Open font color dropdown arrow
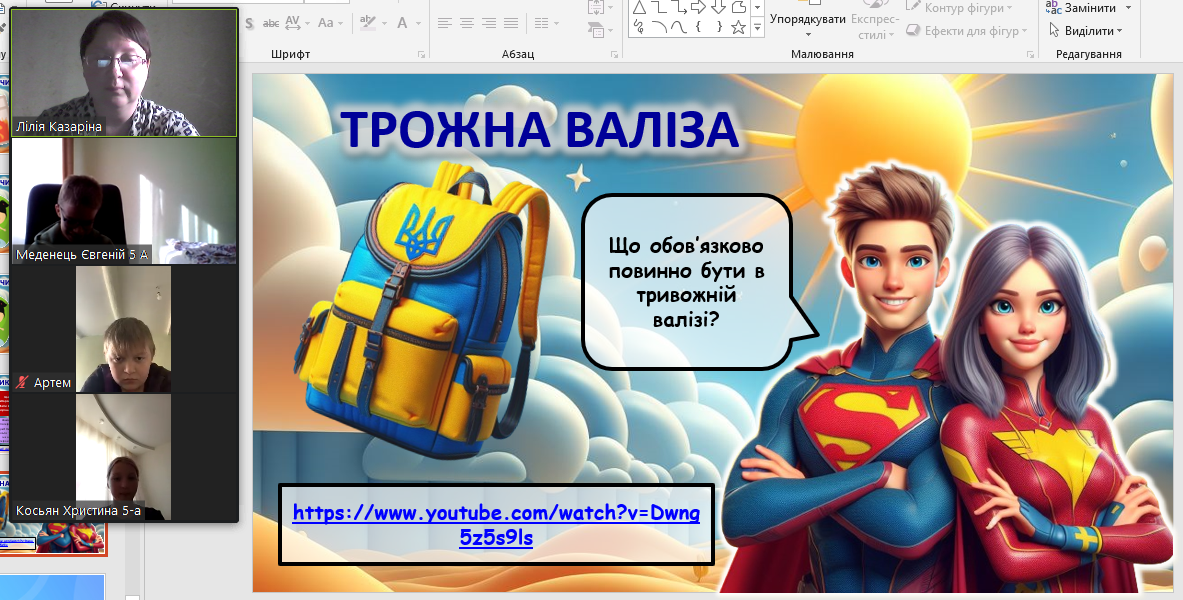The image size is (1183, 600). 417,23
